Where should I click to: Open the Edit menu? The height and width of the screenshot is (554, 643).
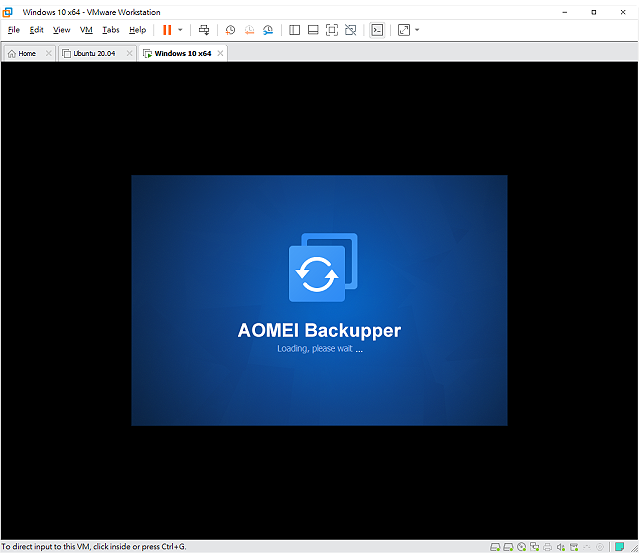point(36,30)
